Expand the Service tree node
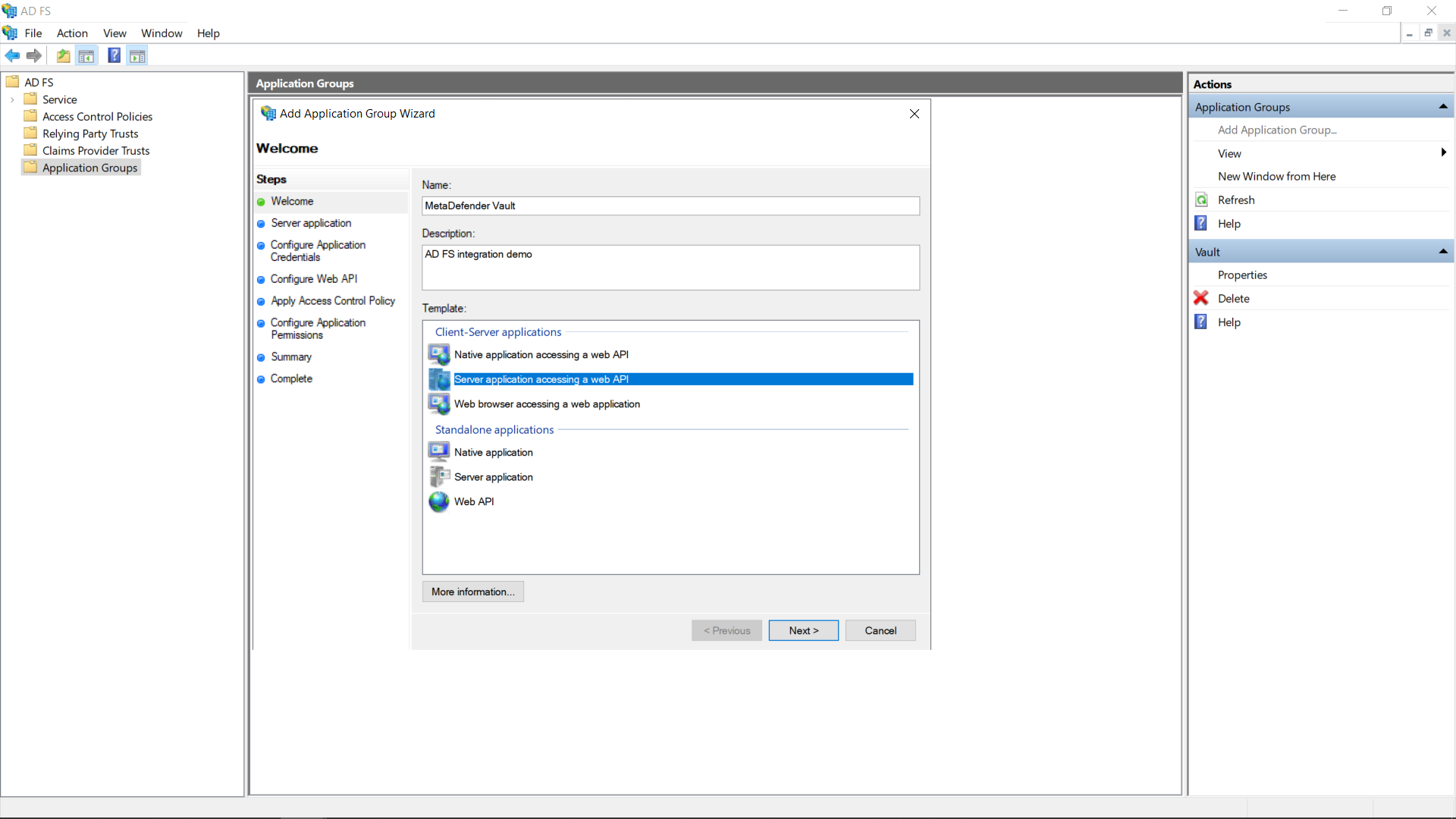Viewport: 1456px width, 819px height. pyautogui.click(x=12, y=99)
